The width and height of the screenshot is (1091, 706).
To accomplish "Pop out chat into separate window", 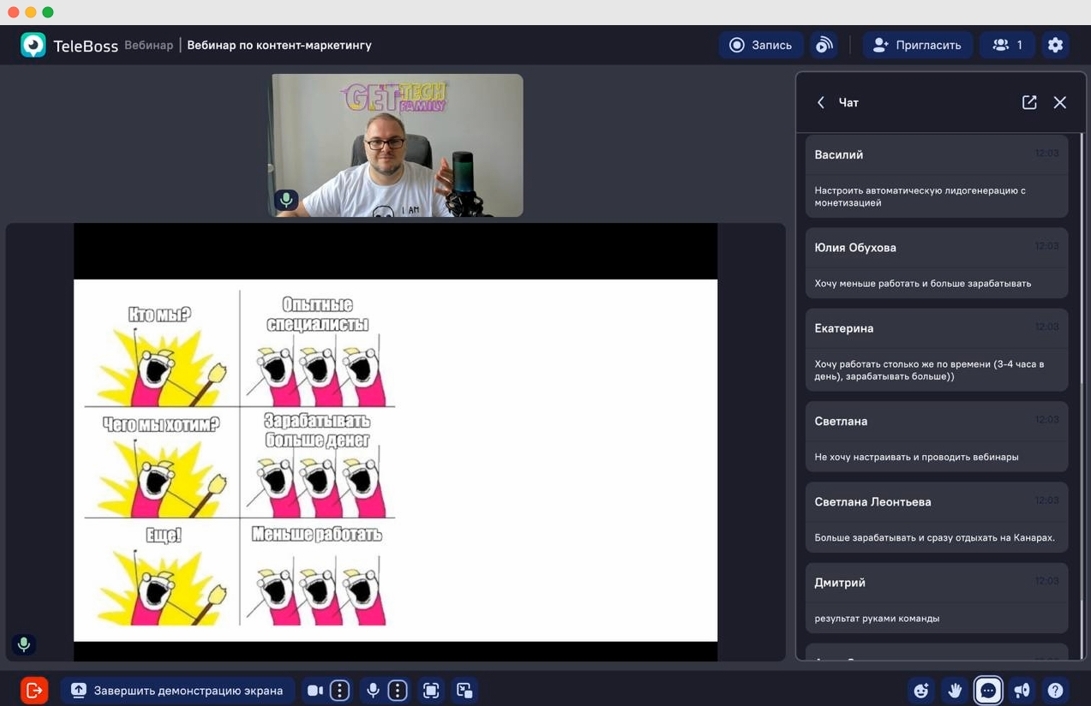I will [x=1029, y=102].
